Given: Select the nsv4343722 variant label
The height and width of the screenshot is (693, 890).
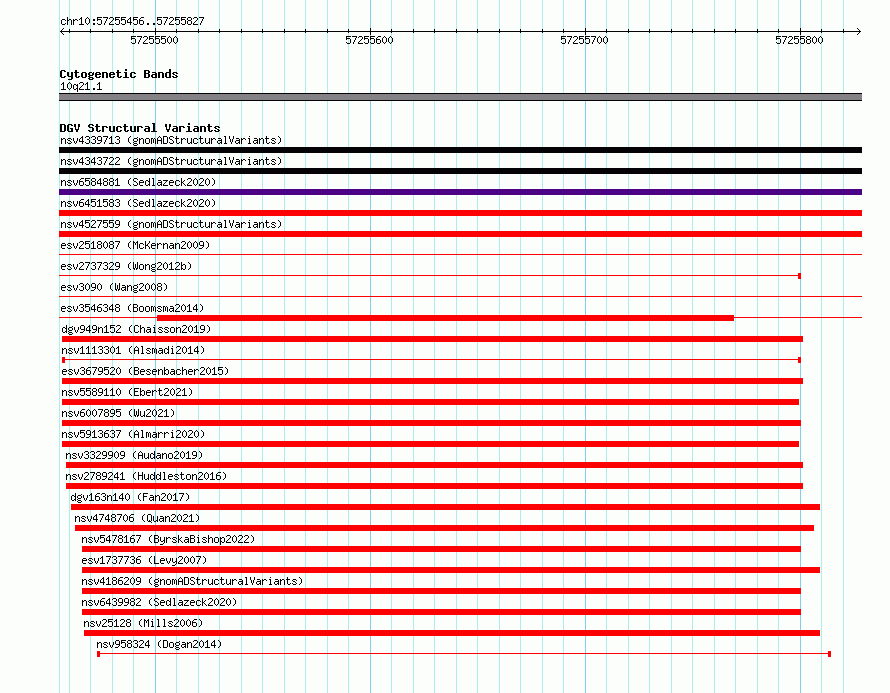Looking at the screenshot, I should (171, 161).
